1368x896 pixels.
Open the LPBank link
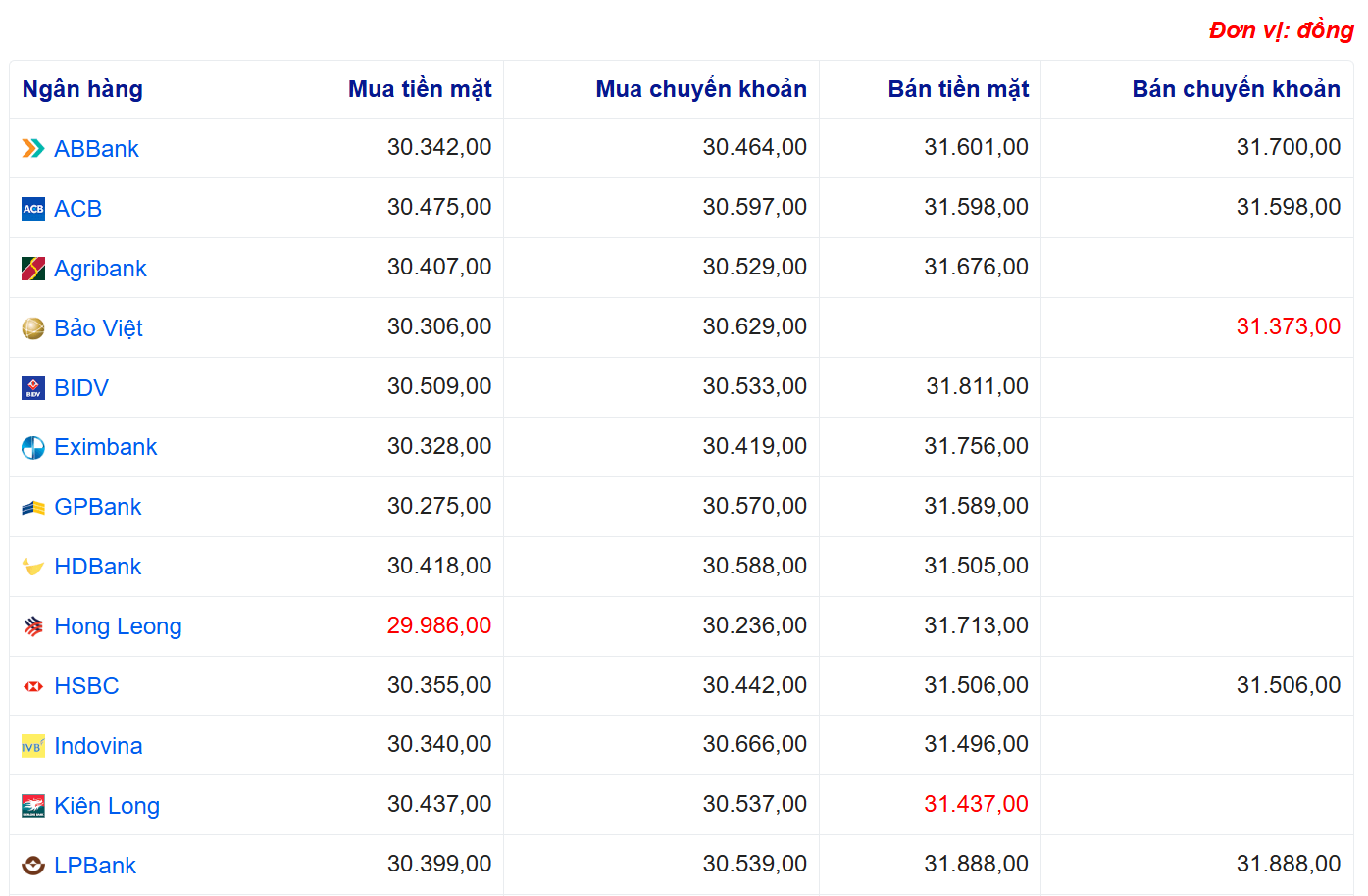[x=95, y=866]
